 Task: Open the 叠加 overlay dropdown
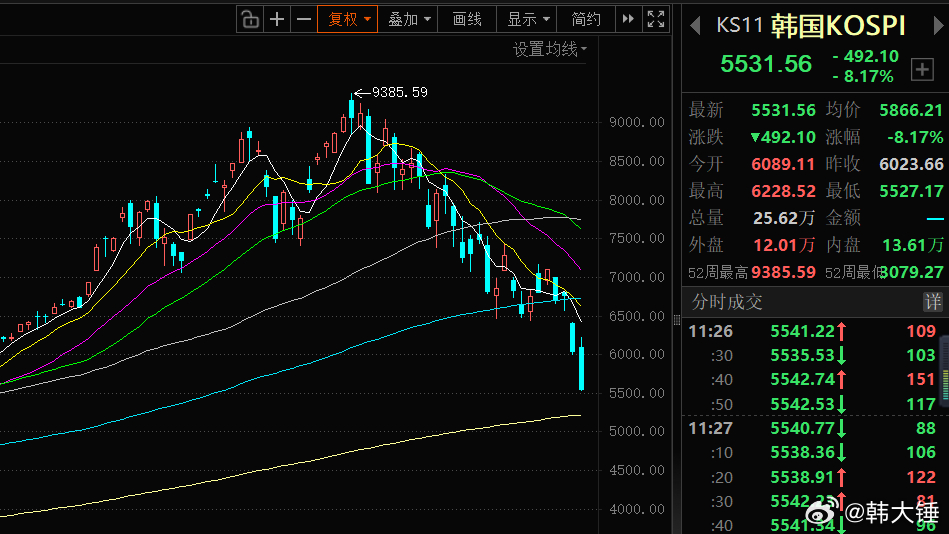point(409,19)
